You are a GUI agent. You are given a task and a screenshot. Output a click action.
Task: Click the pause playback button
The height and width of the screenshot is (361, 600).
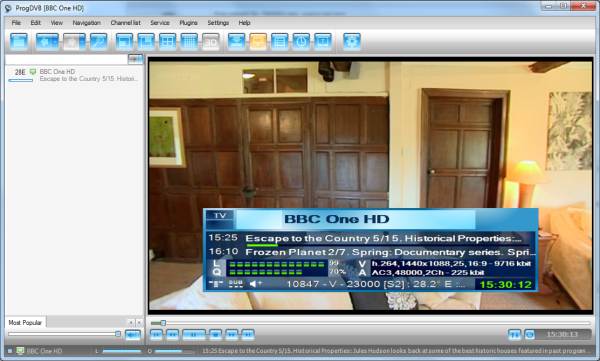point(194,335)
